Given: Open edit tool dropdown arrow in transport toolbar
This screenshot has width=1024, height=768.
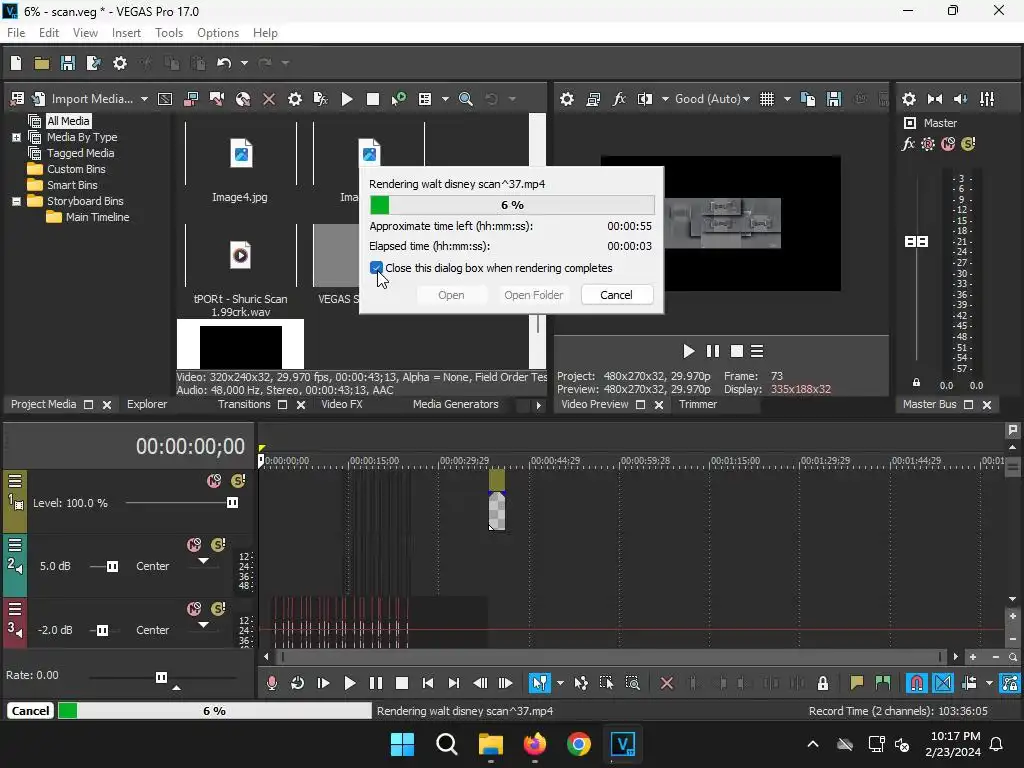Looking at the screenshot, I should pos(560,683).
